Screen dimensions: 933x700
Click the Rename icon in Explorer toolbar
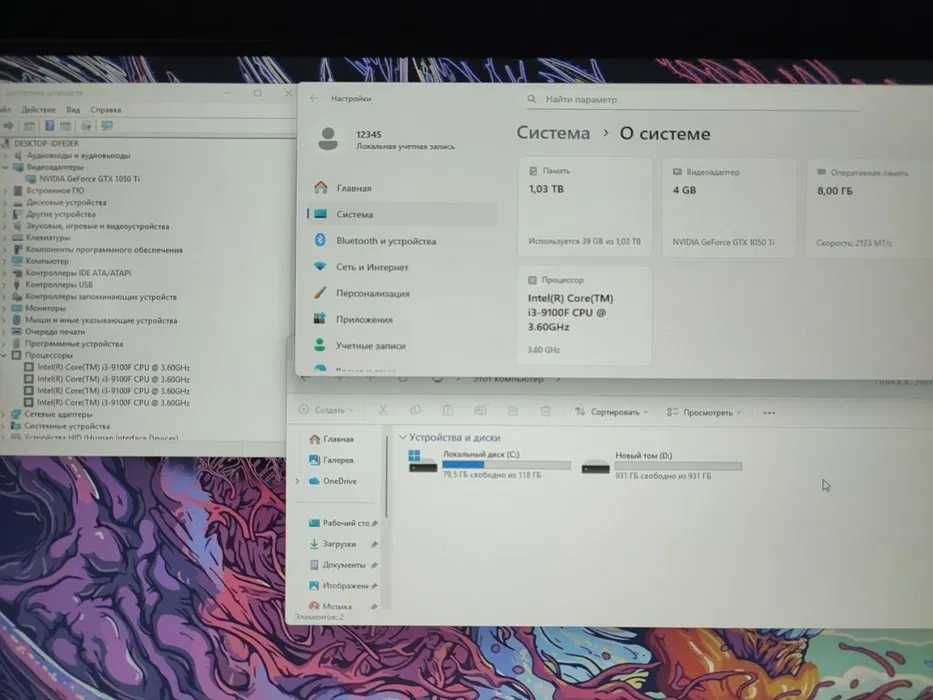(480, 410)
